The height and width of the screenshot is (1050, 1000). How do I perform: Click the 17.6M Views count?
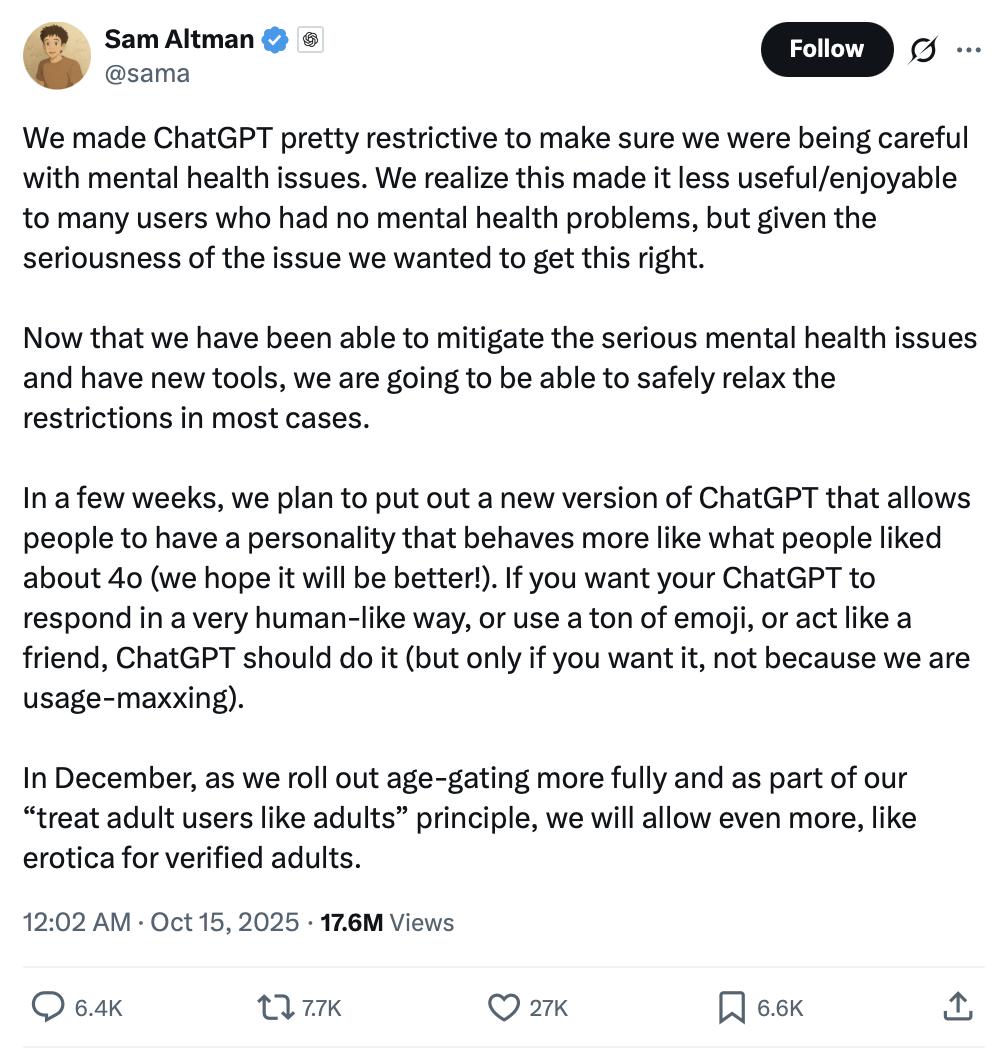(x=387, y=922)
